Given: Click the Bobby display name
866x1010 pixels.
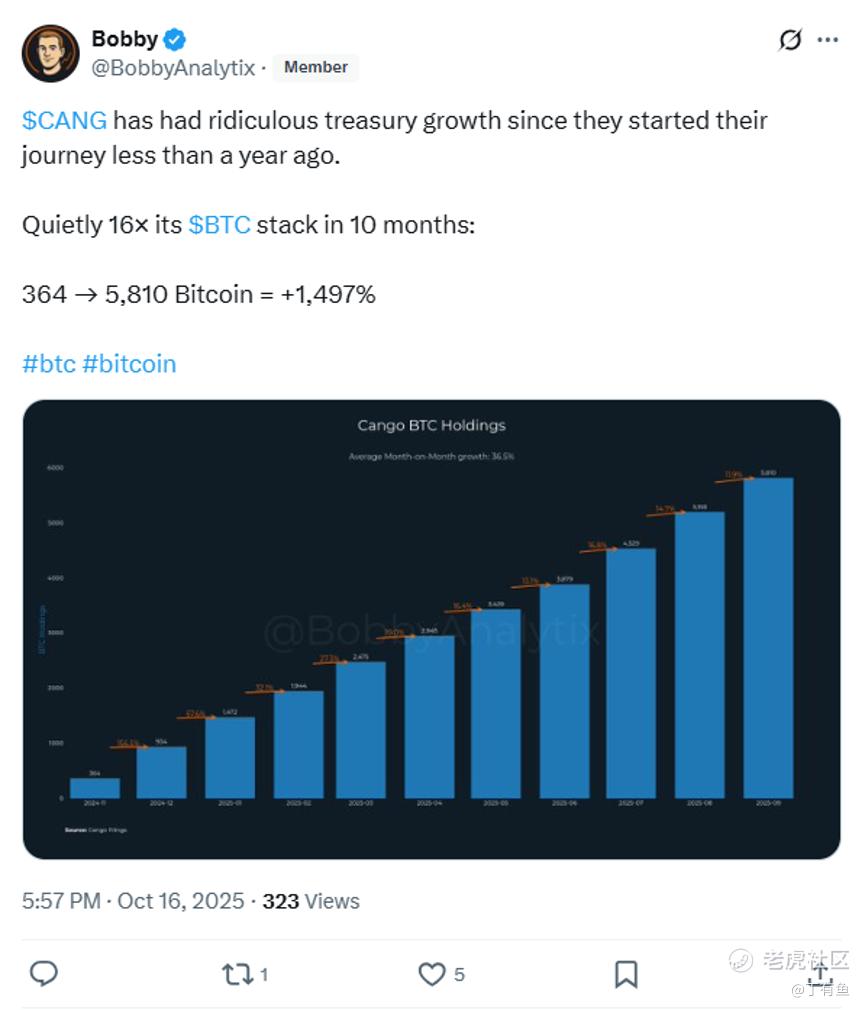Looking at the screenshot, I should tap(124, 39).
